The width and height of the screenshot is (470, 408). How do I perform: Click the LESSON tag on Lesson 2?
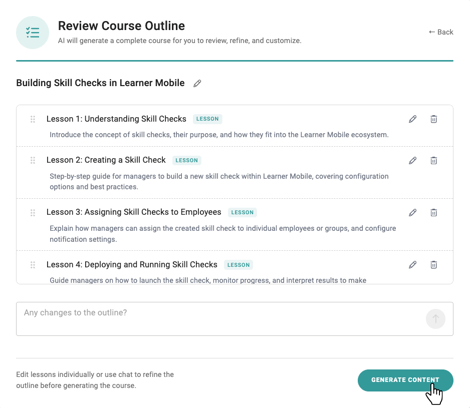coord(187,160)
